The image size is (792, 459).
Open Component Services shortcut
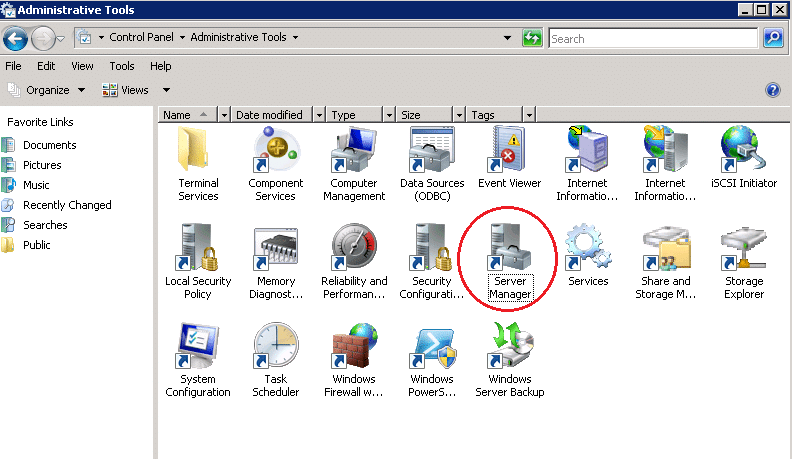point(275,164)
